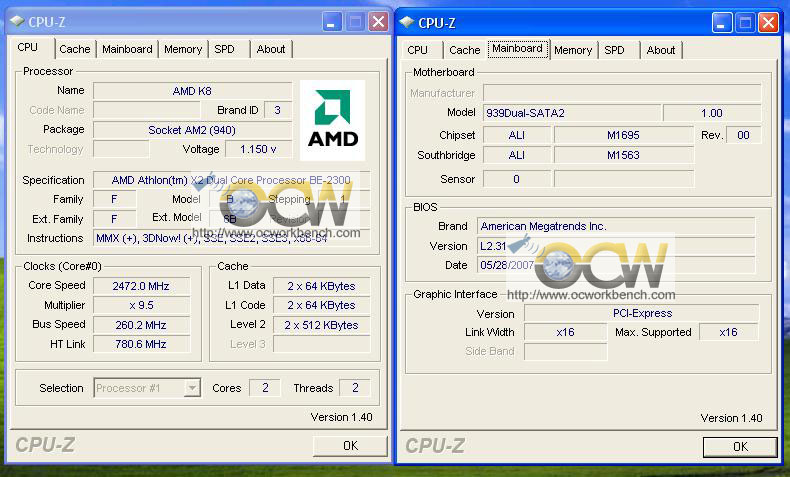Close the left CPU-Z window
This screenshot has height=477, width=790.
pos(378,22)
